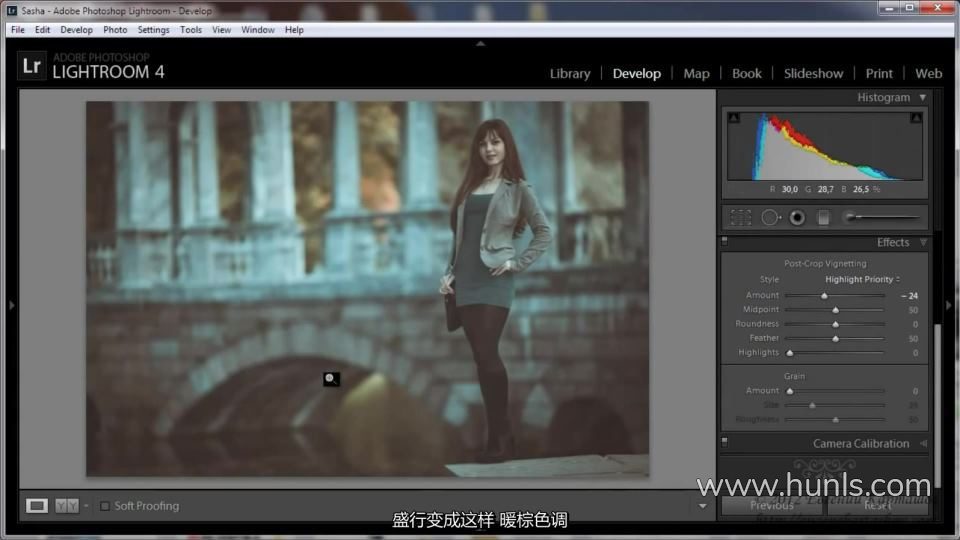Click the Before/After view icon
This screenshot has height=540, width=960.
pyautogui.click(x=67, y=506)
